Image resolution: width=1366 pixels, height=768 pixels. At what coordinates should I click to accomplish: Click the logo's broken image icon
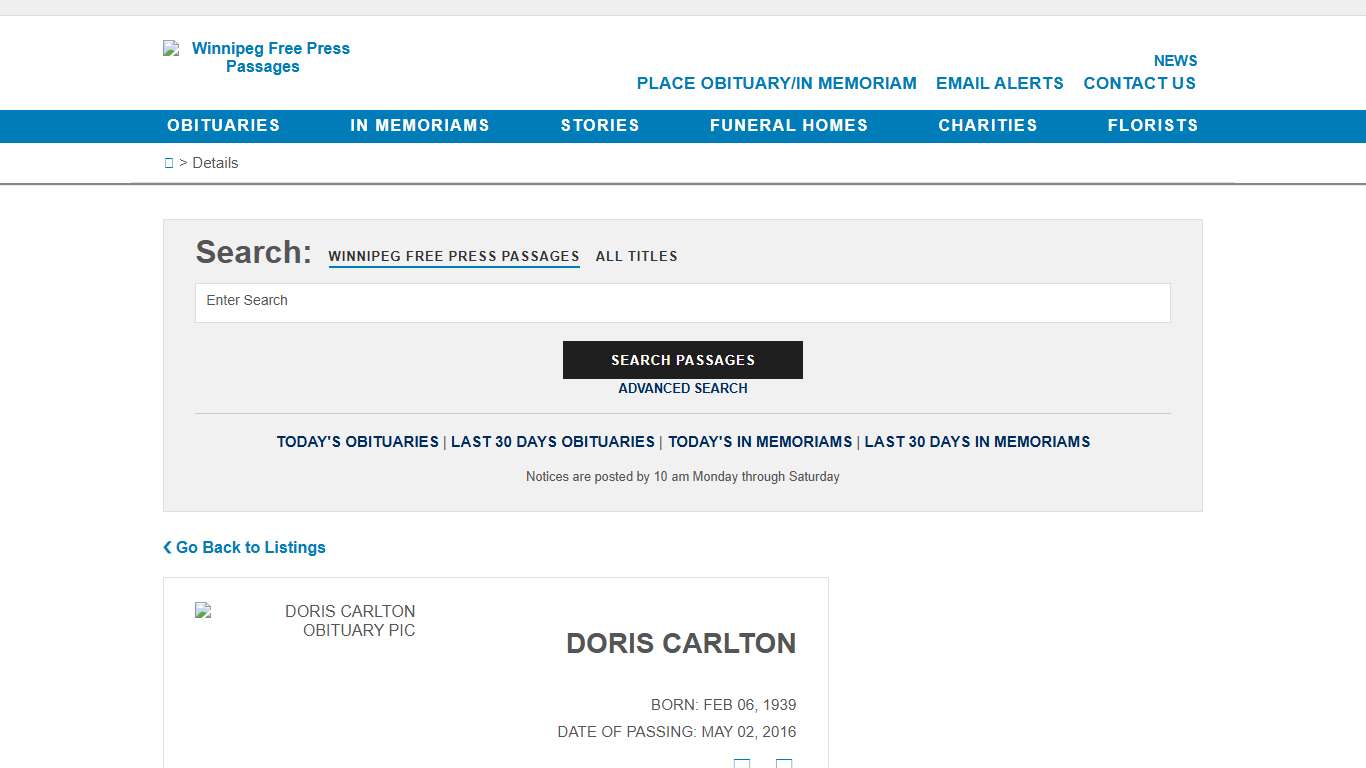(171, 48)
